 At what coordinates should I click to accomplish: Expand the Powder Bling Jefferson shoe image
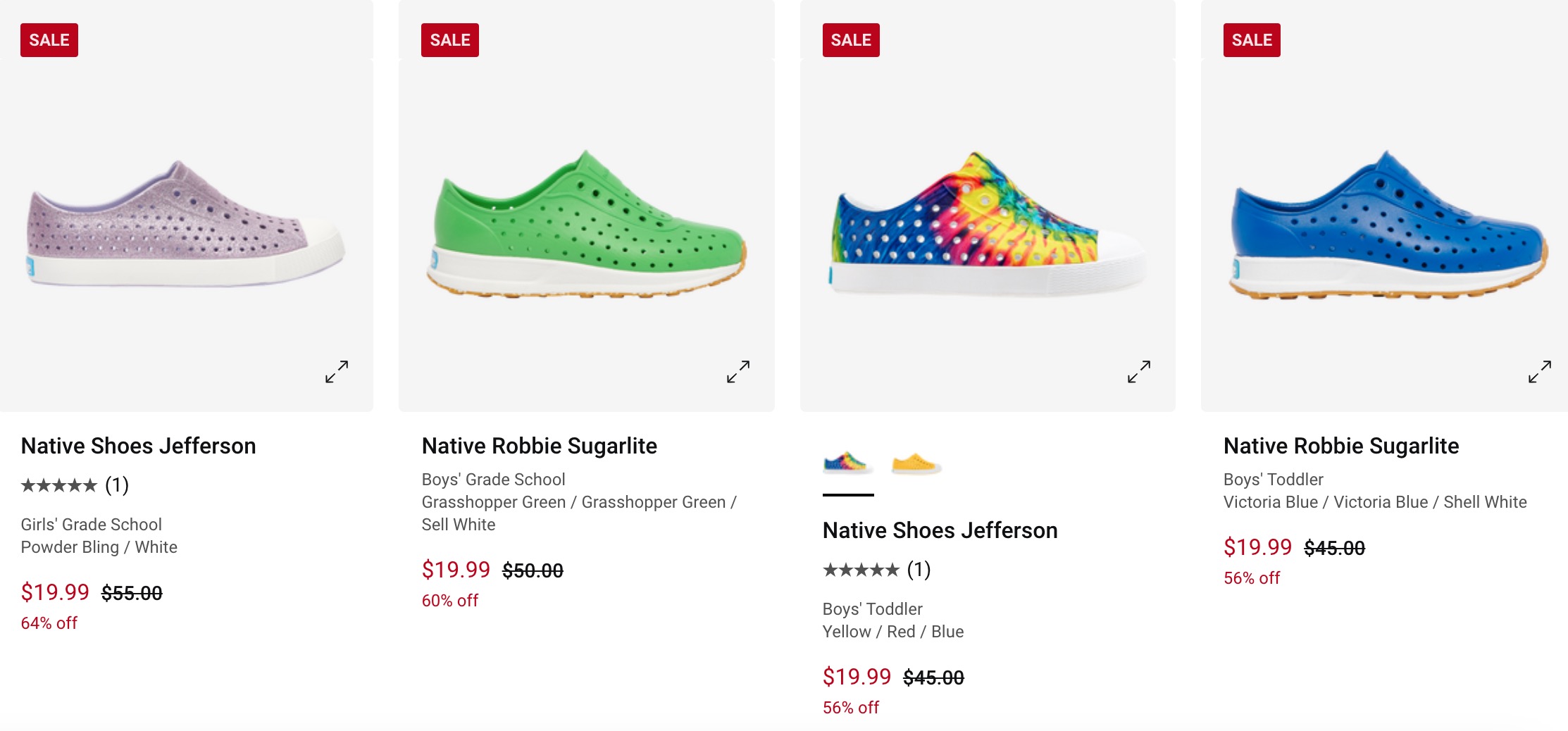coord(337,371)
